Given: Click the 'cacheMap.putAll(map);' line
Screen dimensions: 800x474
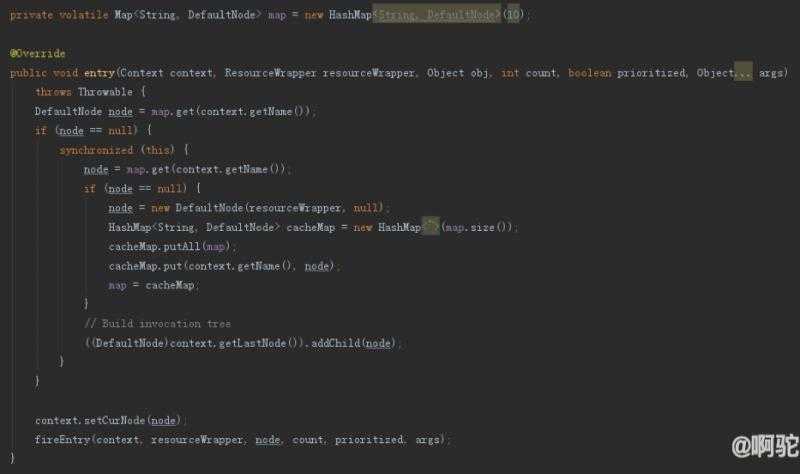Looking at the screenshot, I should tap(171, 246).
